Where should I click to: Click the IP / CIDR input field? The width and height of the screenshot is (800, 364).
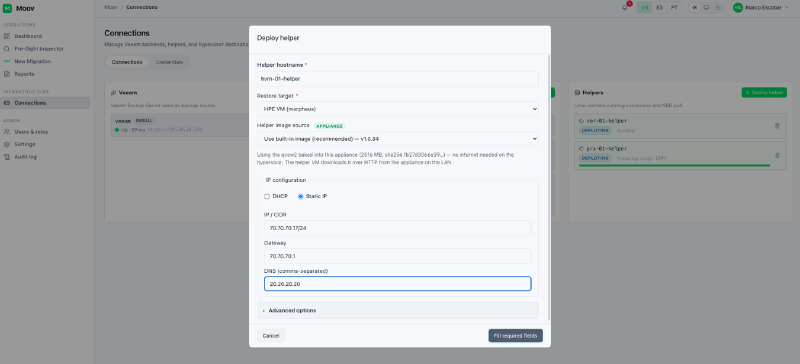tap(397, 228)
